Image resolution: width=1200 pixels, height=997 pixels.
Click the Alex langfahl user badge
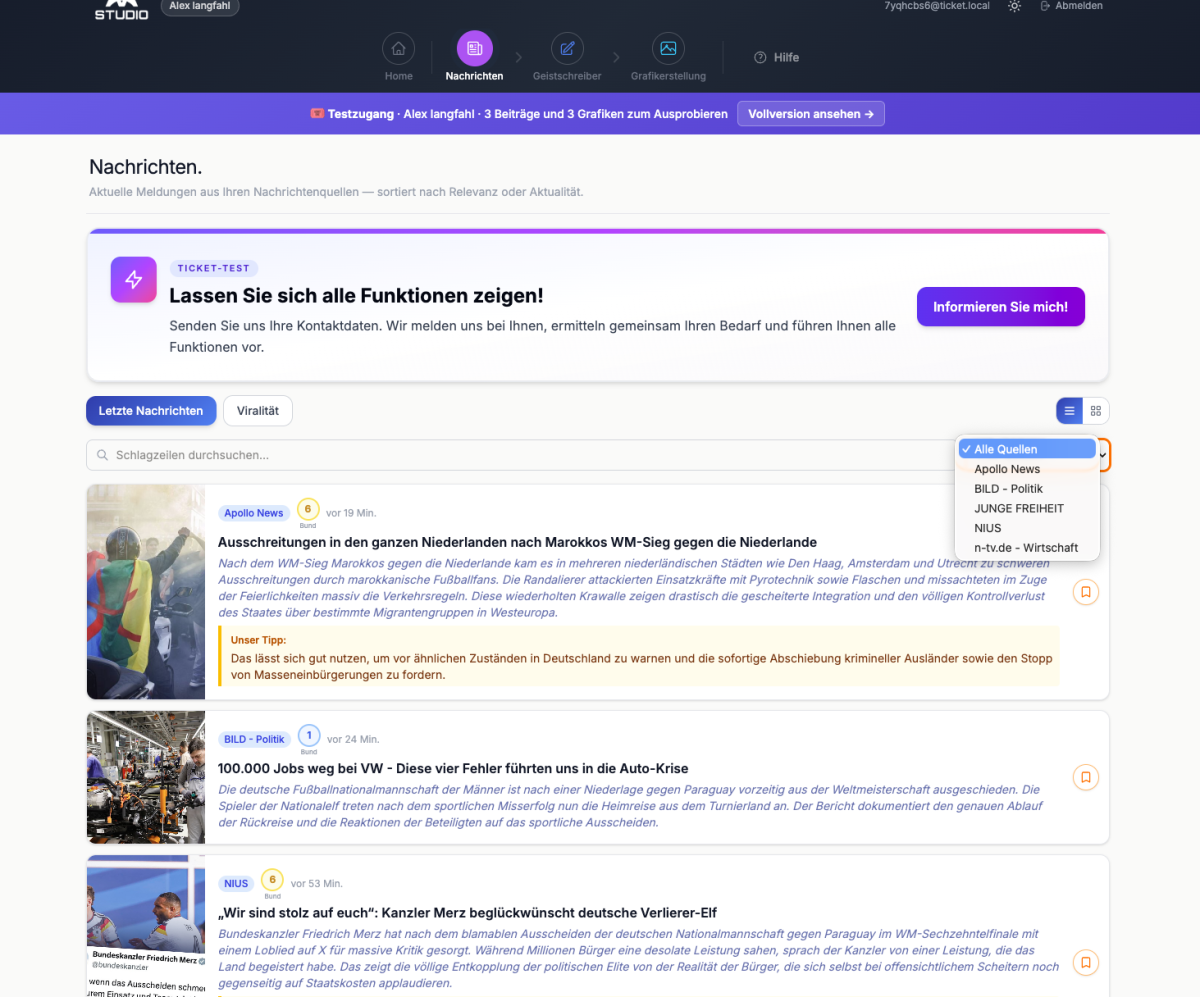[200, 6]
